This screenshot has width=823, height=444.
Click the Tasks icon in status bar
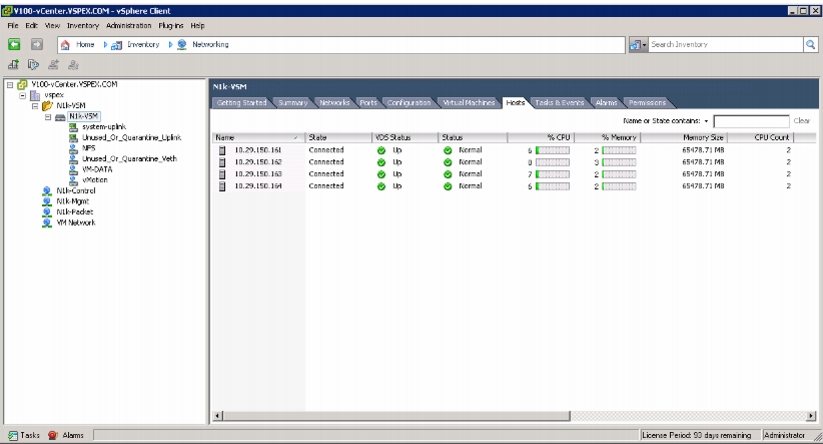(13, 436)
